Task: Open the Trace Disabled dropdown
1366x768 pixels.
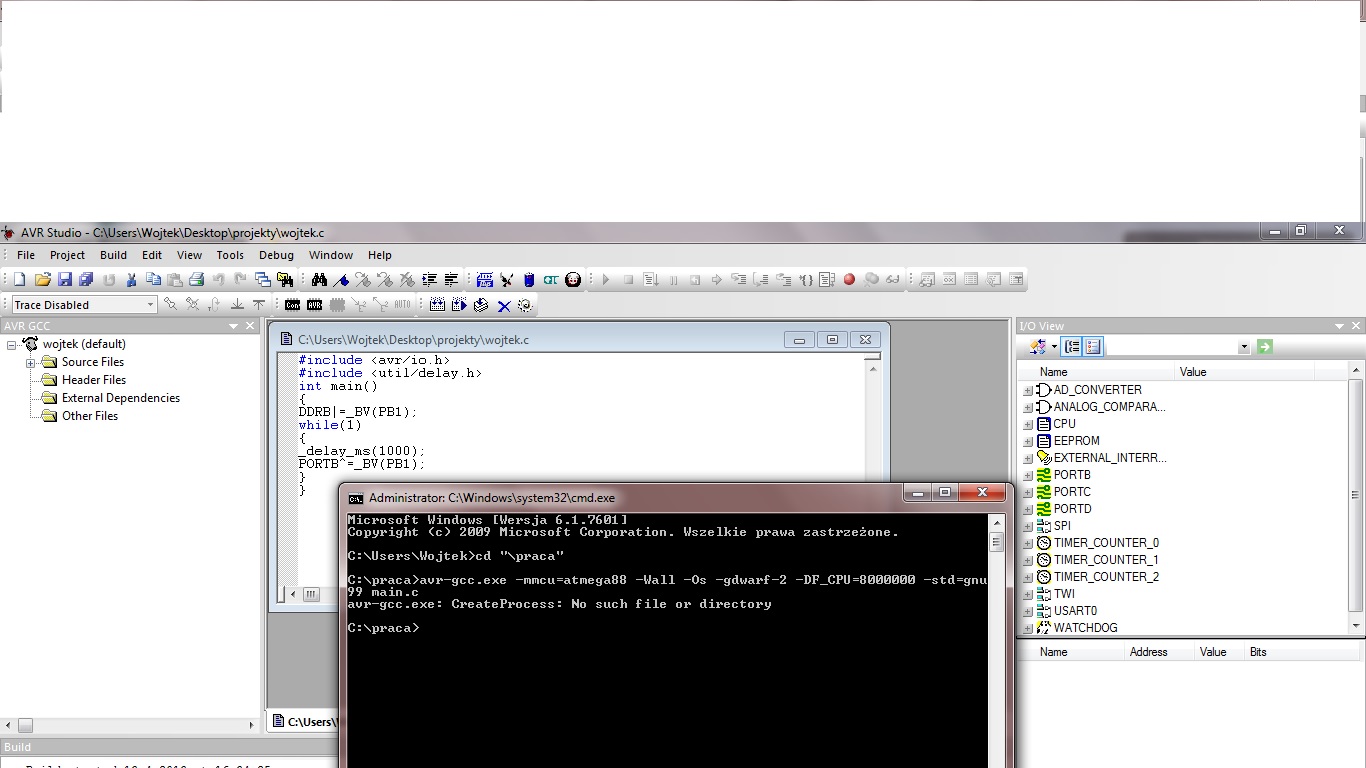Action: pos(151,305)
